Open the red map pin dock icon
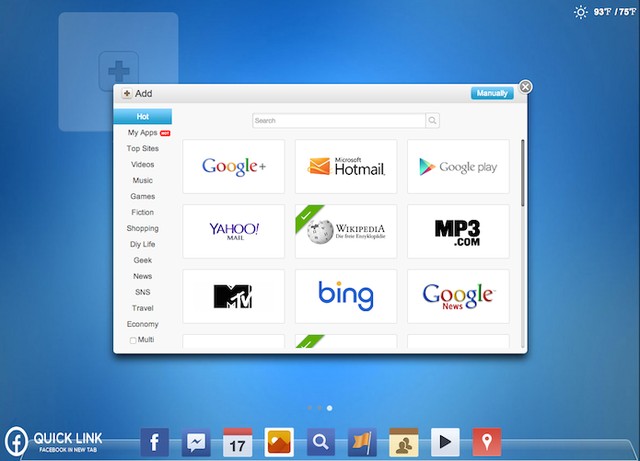Image resolution: width=640 pixels, height=461 pixels. point(487,442)
